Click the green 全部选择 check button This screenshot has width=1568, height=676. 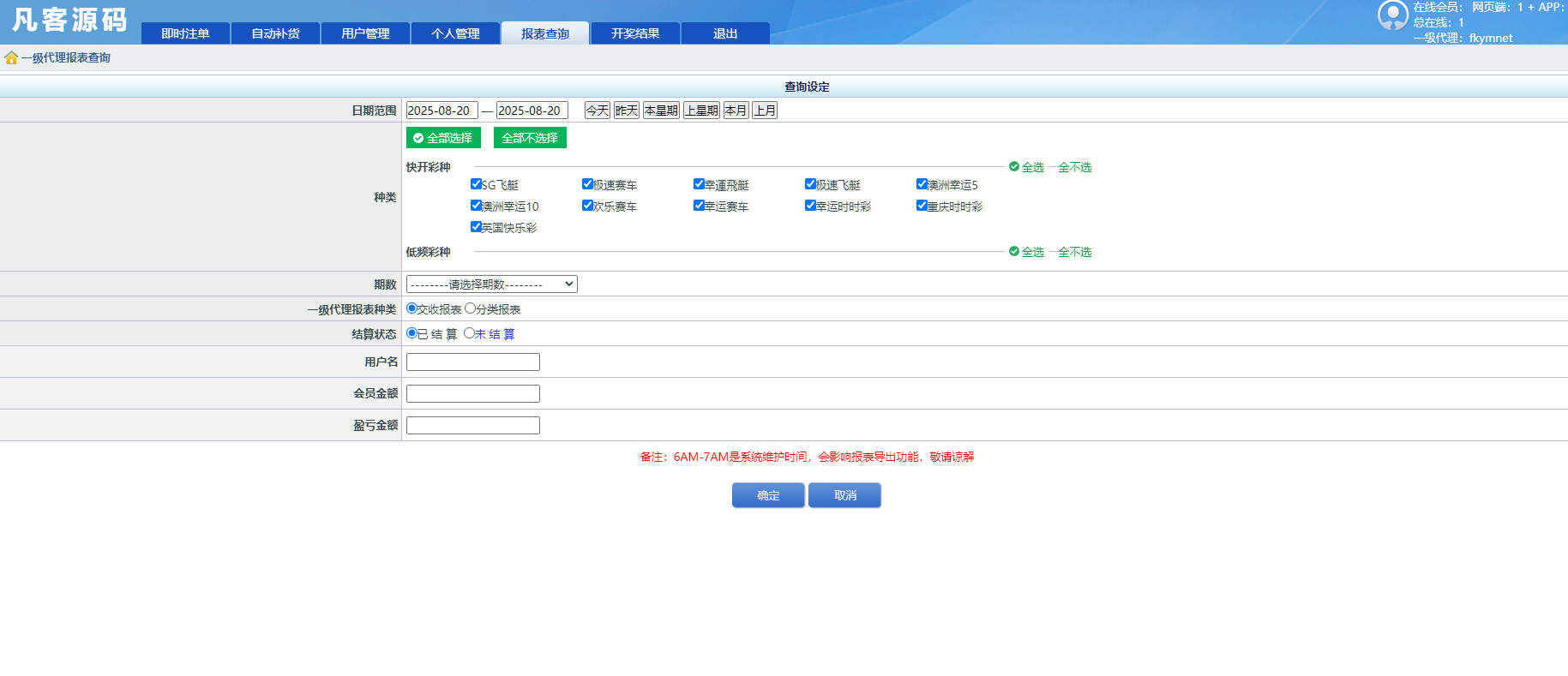pos(443,138)
